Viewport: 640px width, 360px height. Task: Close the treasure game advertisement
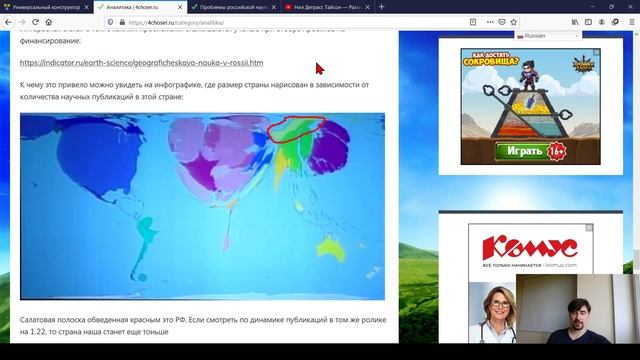click(596, 52)
